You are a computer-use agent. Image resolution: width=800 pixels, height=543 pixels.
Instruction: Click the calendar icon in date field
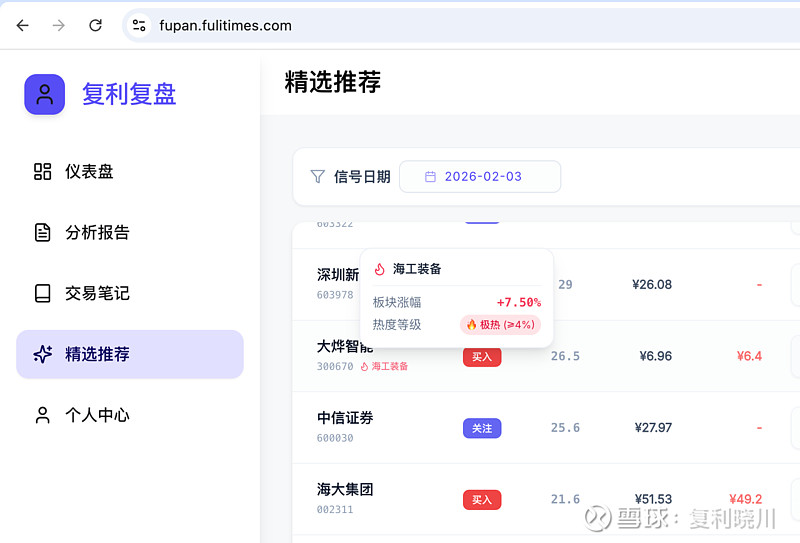[430, 177]
